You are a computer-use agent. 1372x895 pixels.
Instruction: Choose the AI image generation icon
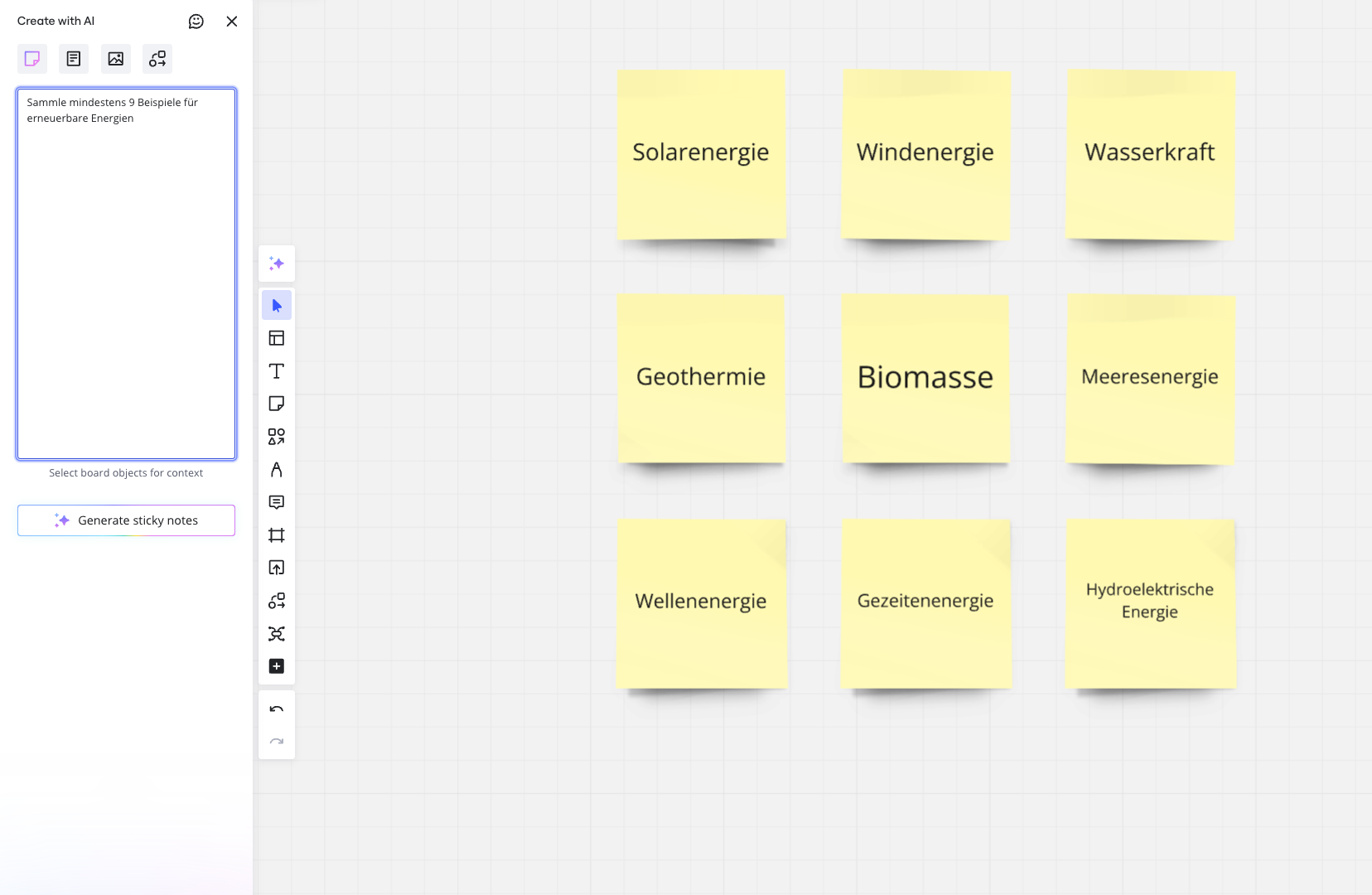[x=116, y=59]
